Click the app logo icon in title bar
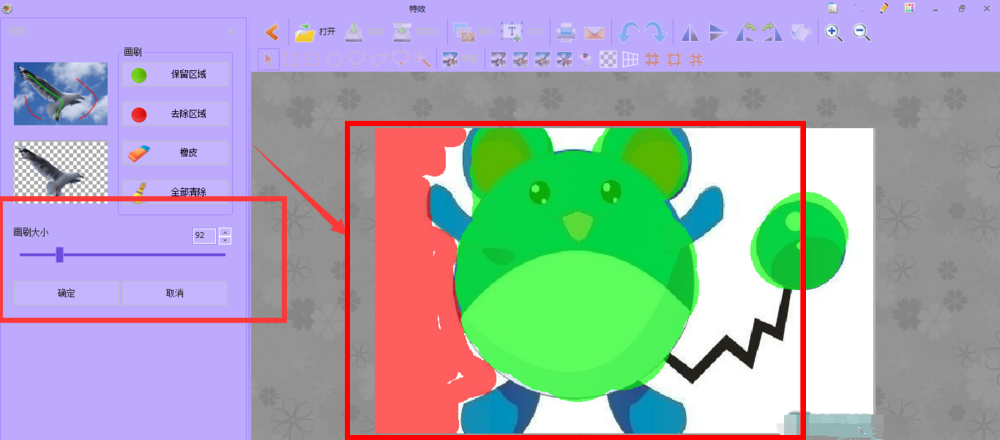 [x=8, y=8]
